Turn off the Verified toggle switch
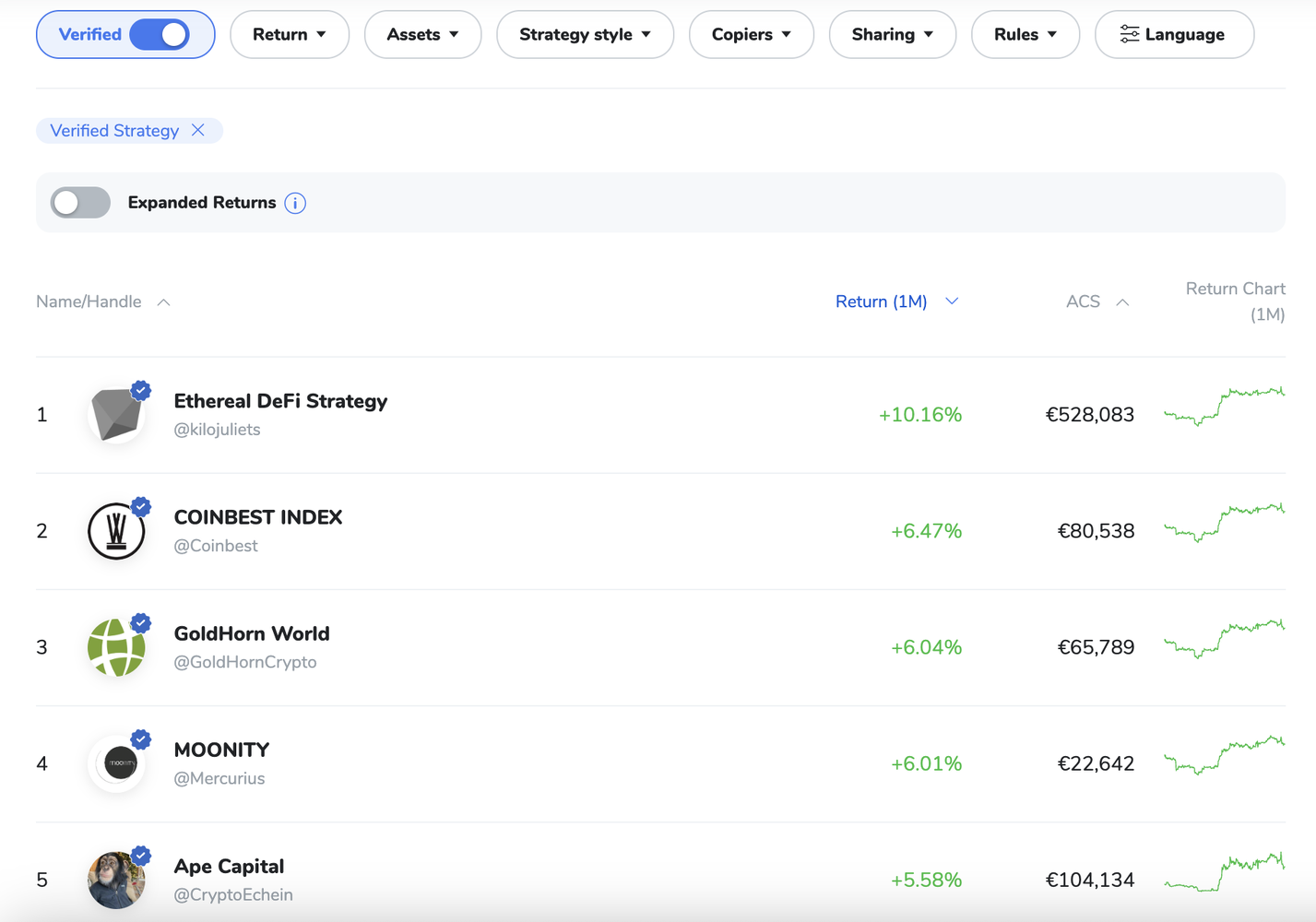This screenshot has height=922, width=1316. [x=160, y=35]
